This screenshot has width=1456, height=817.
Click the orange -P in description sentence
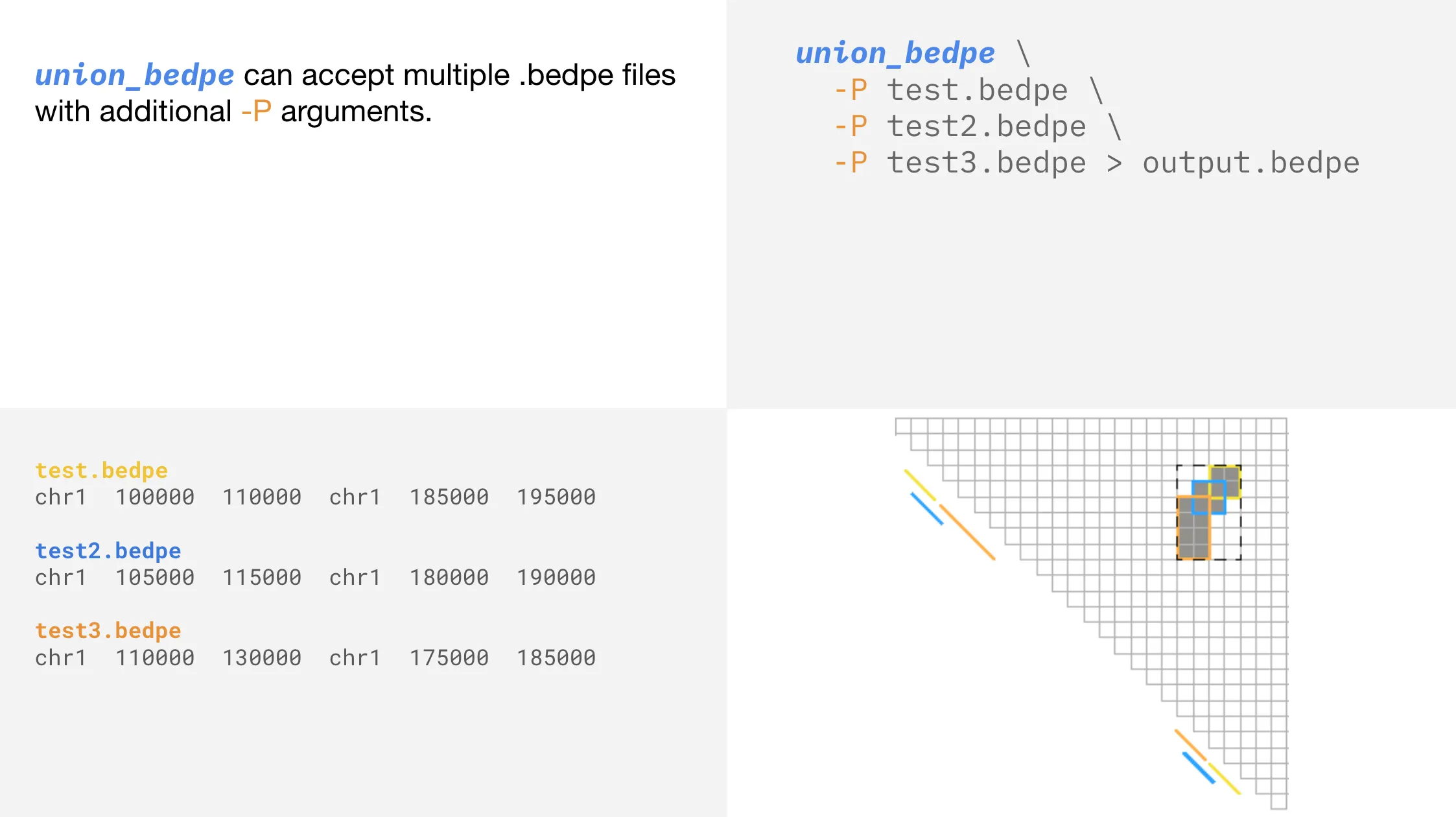256,112
